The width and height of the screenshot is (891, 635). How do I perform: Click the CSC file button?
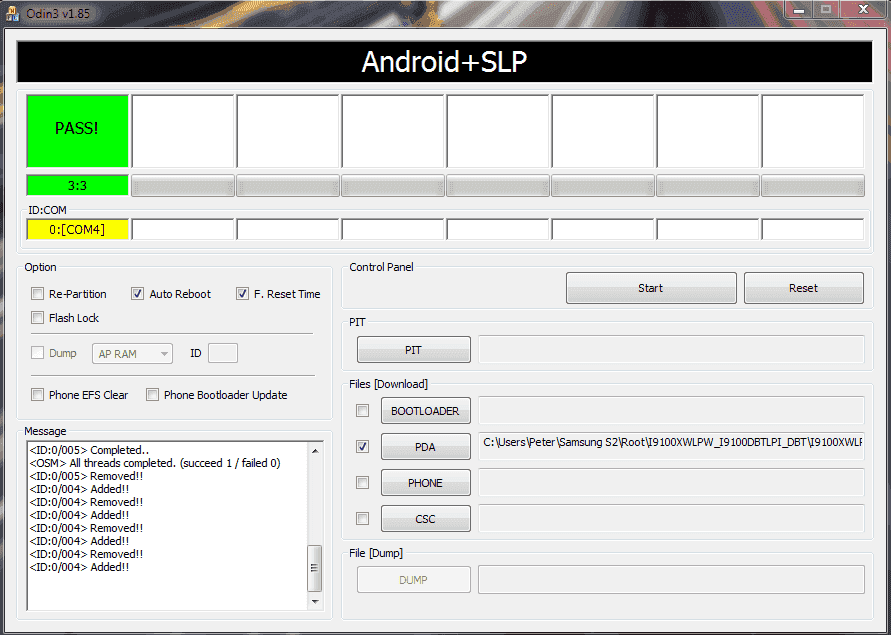(426, 518)
